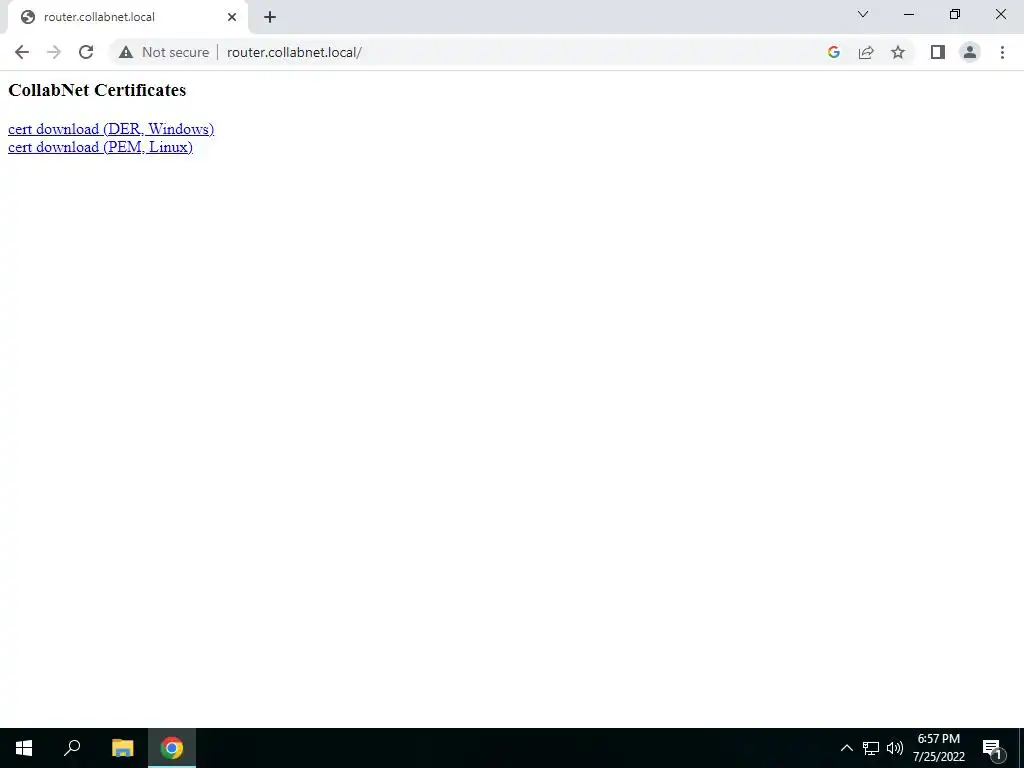
Task: Share this page using the share icon
Action: (866, 52)
